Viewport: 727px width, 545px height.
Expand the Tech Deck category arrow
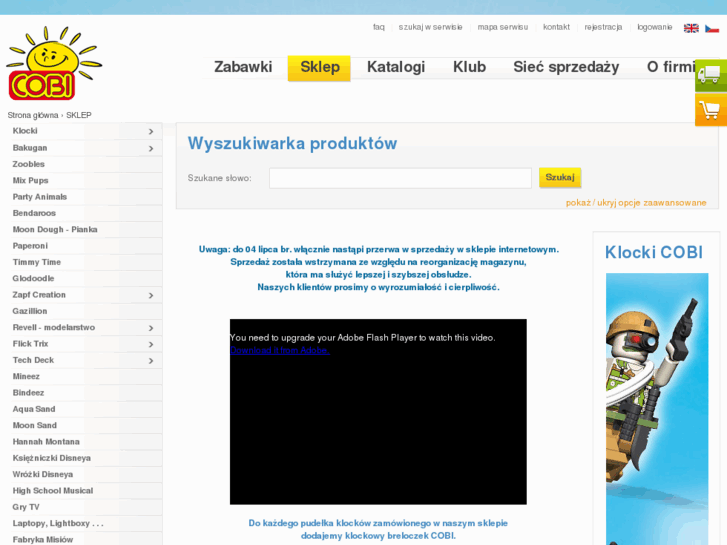pos(151,360)
